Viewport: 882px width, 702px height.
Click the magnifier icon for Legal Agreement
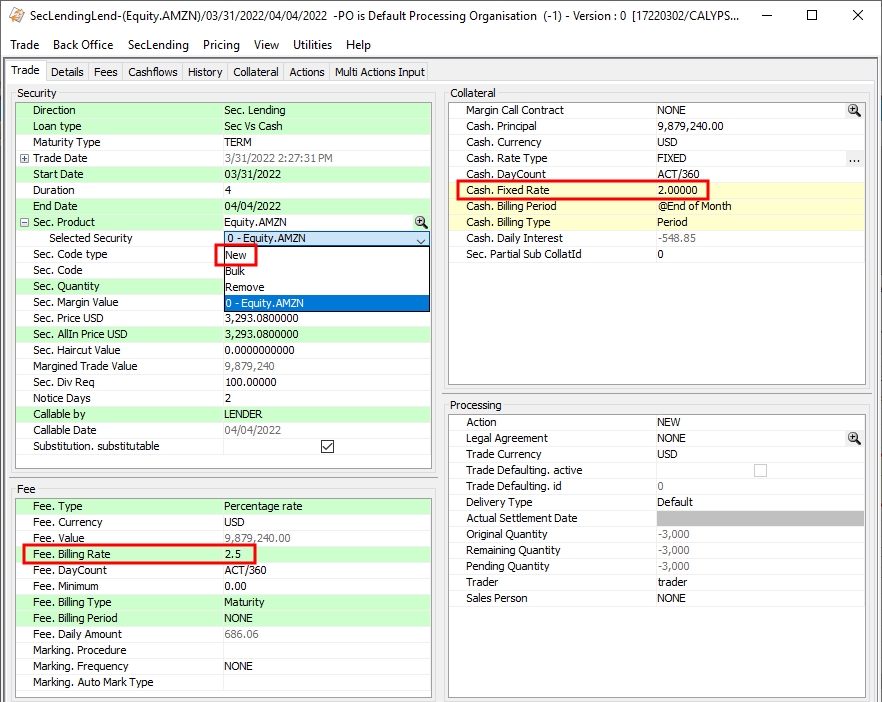854,438
